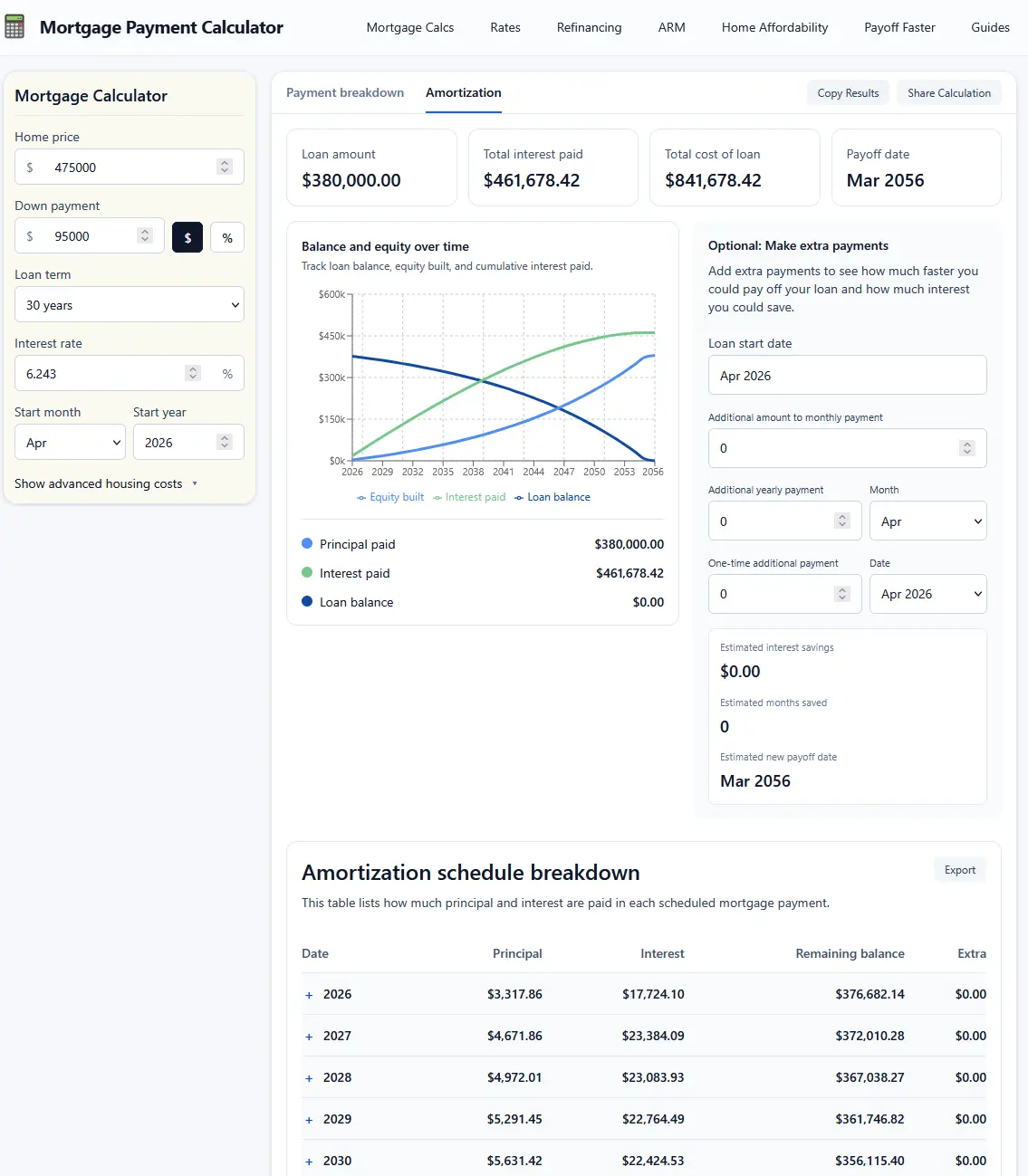Switch to Payment breakdown tab
Viewport: 1028px width, 1176px height.
(345, 92)
